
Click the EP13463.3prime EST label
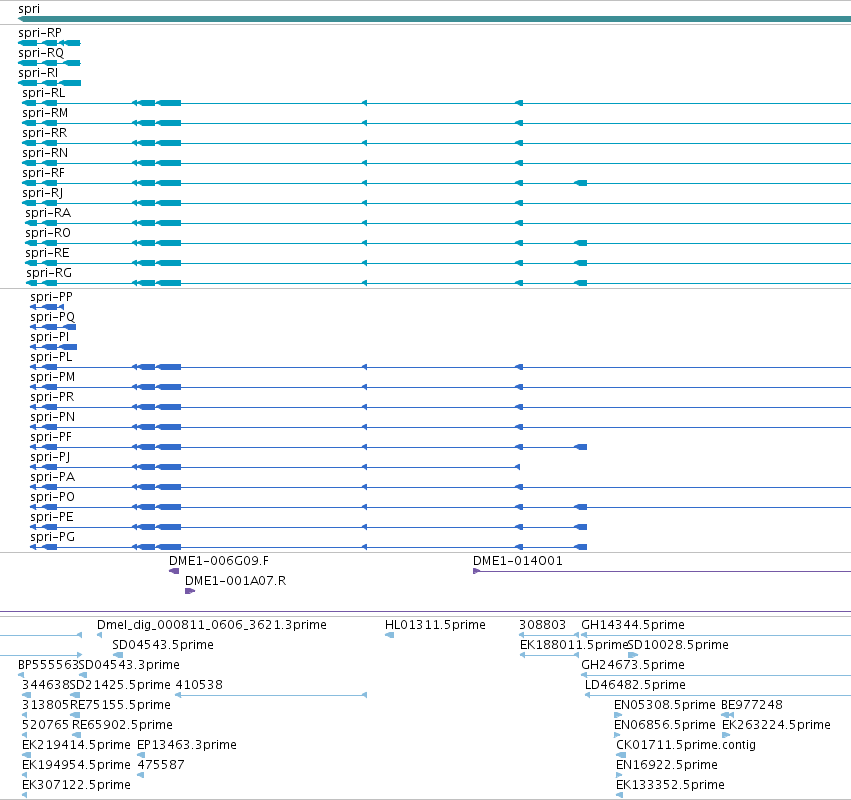(187, 745)
